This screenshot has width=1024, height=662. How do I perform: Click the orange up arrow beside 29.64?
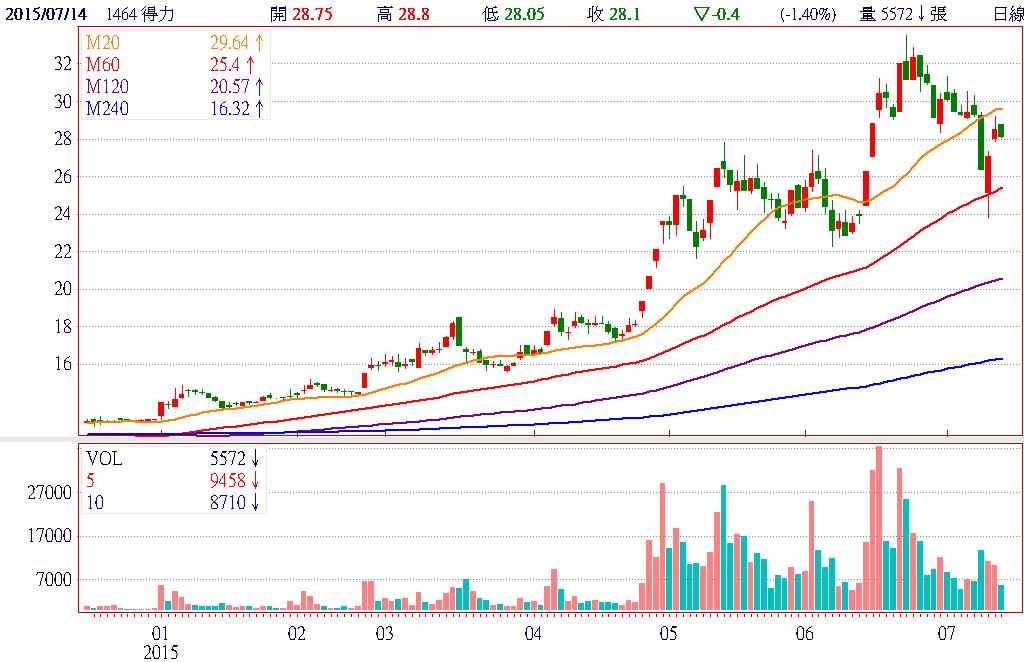pos(260,43)
